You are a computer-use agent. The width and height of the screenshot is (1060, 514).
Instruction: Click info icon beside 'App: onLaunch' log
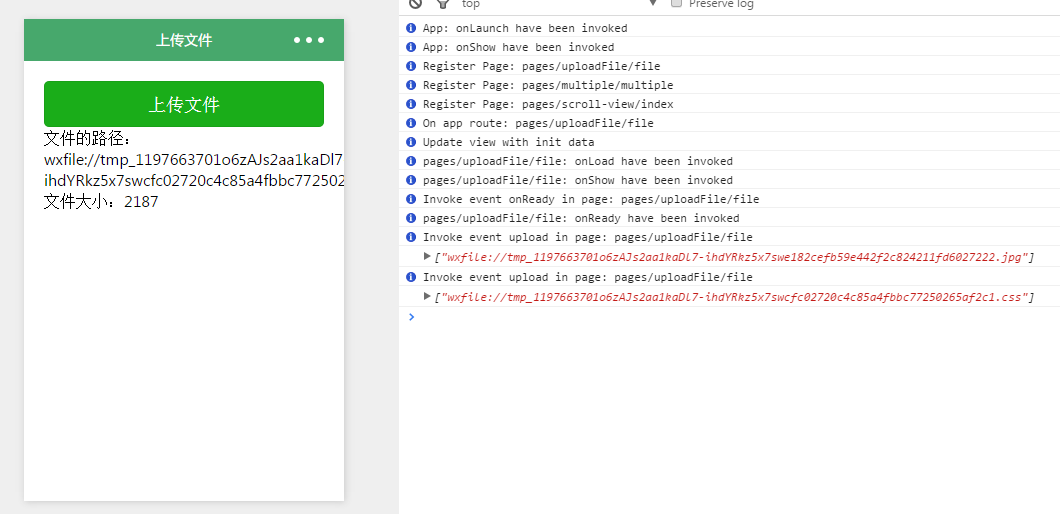pyautogui.click(x=410, y=28)
